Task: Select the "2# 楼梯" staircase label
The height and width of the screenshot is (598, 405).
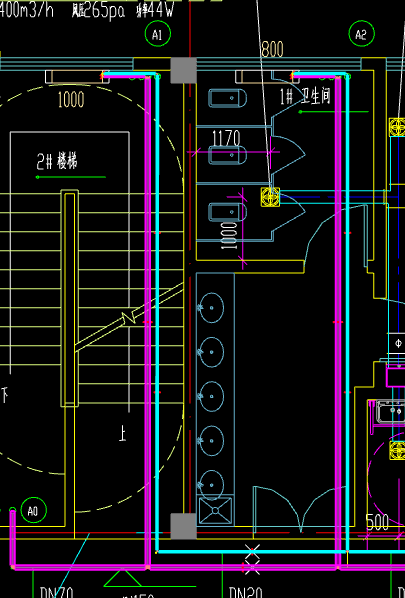Action: coord(57,162)
